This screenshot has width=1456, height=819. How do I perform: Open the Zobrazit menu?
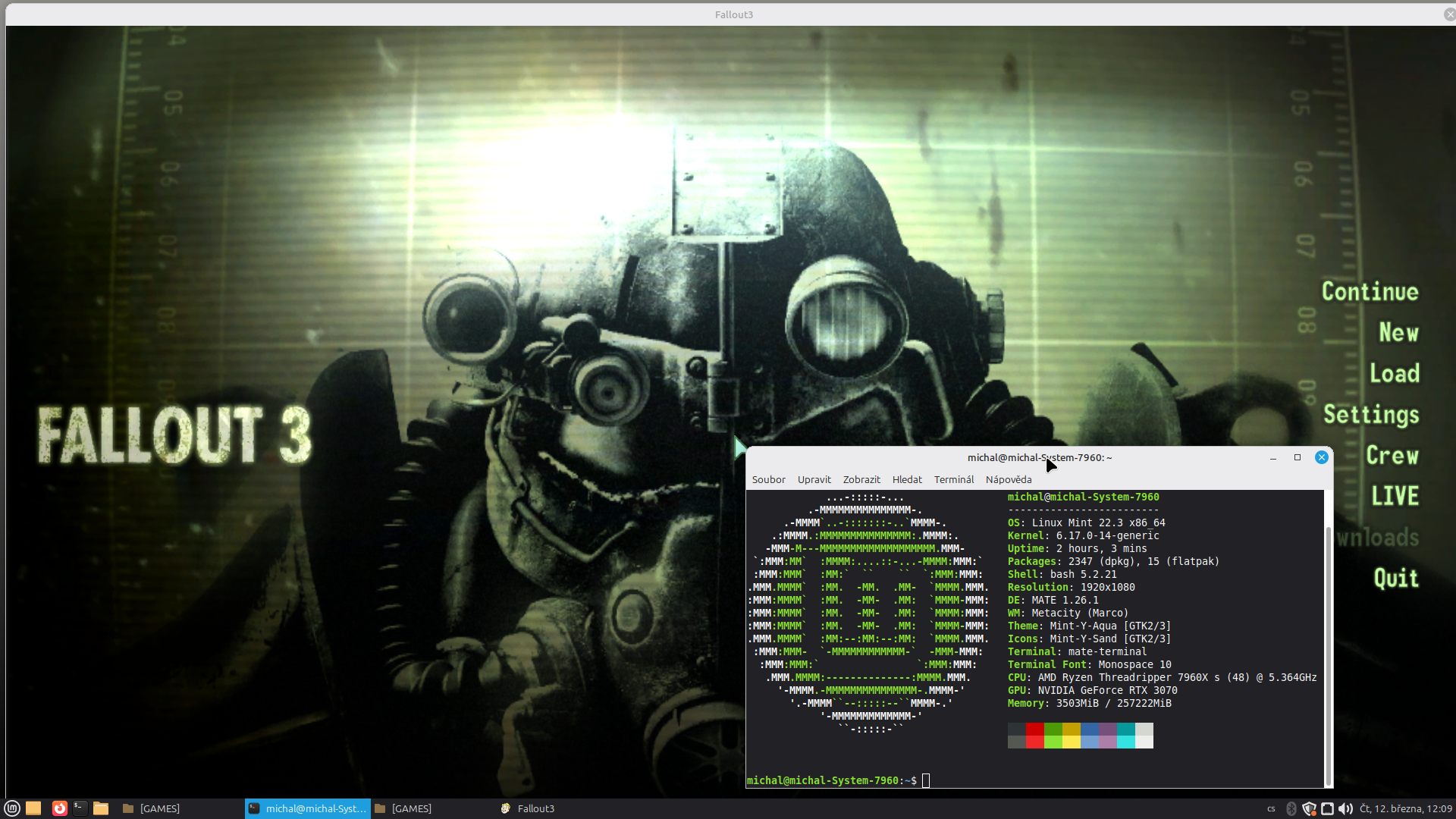click(x=861, y=479)
